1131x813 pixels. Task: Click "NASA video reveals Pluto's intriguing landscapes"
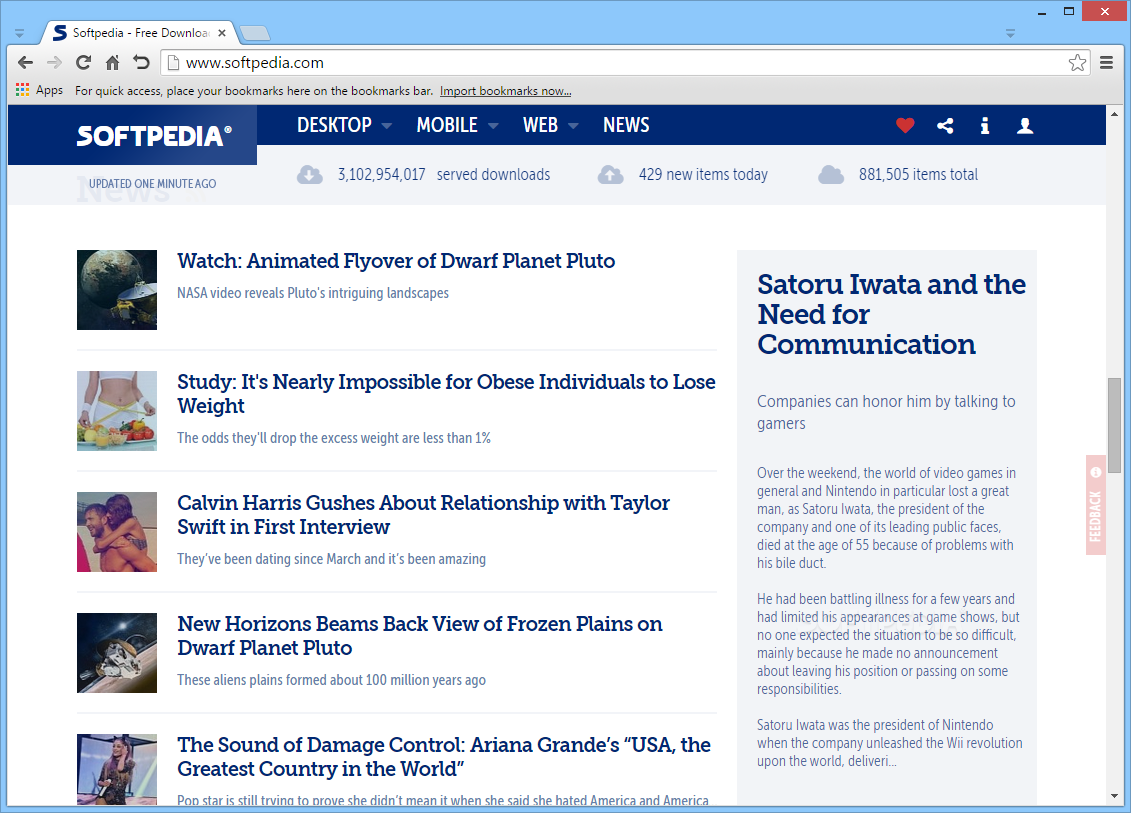313,293
